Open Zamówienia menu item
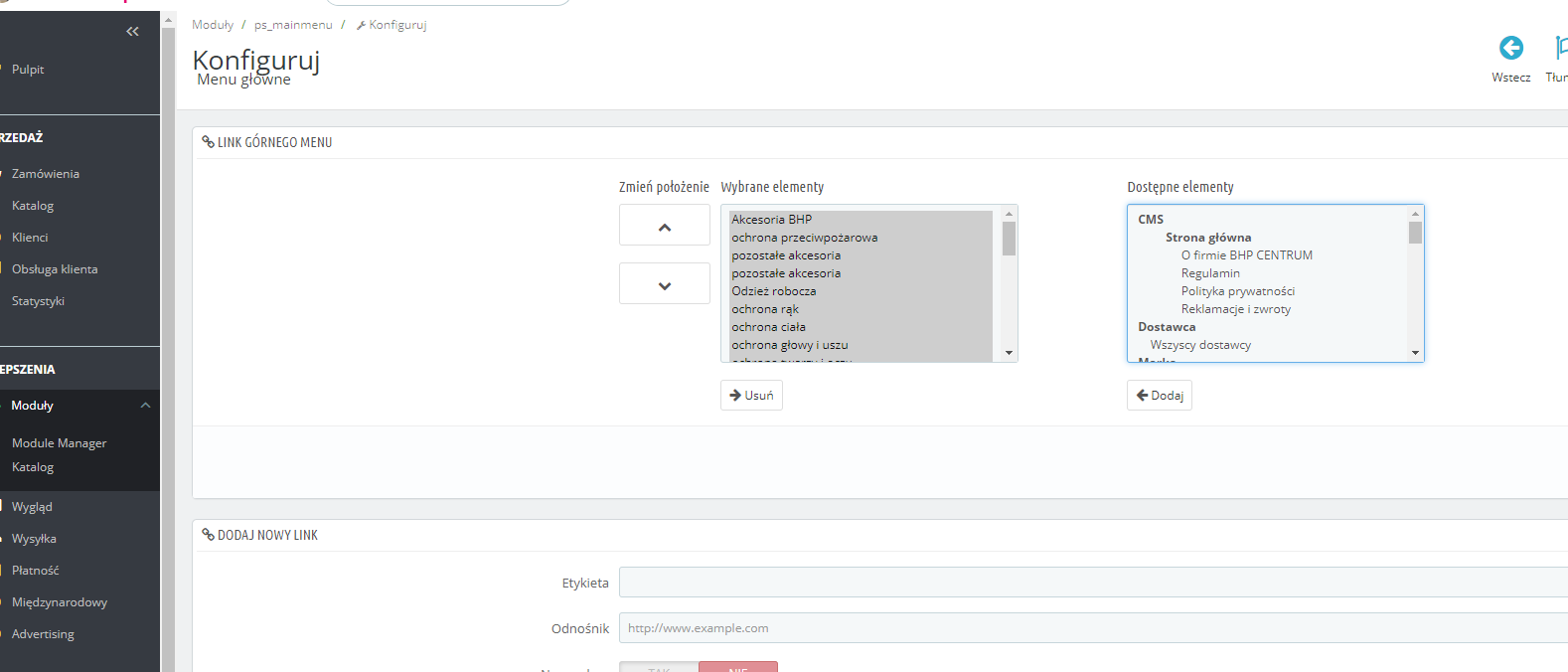Screen dimensions: 1568x672 [x=46, y=174]
